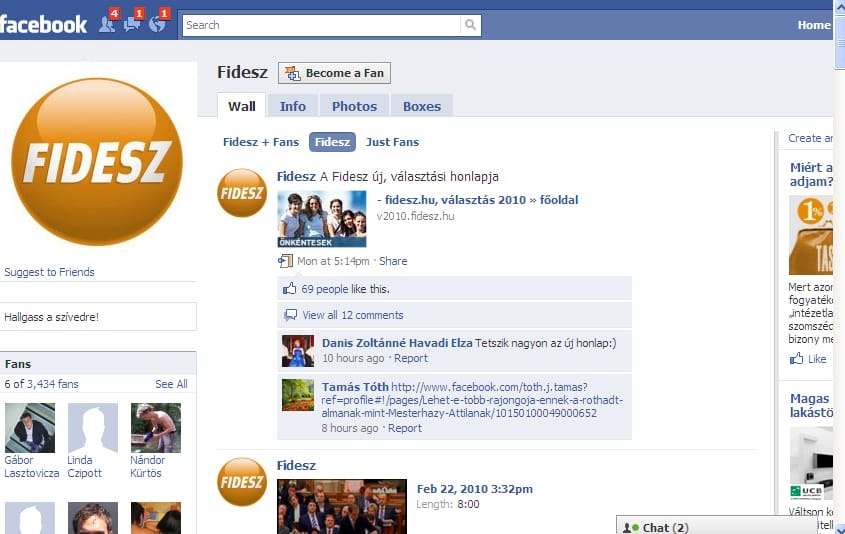Click the Fidesz avatar beside the választási honlapja post
Screen dimensions: 845x534
coord(242,193)
